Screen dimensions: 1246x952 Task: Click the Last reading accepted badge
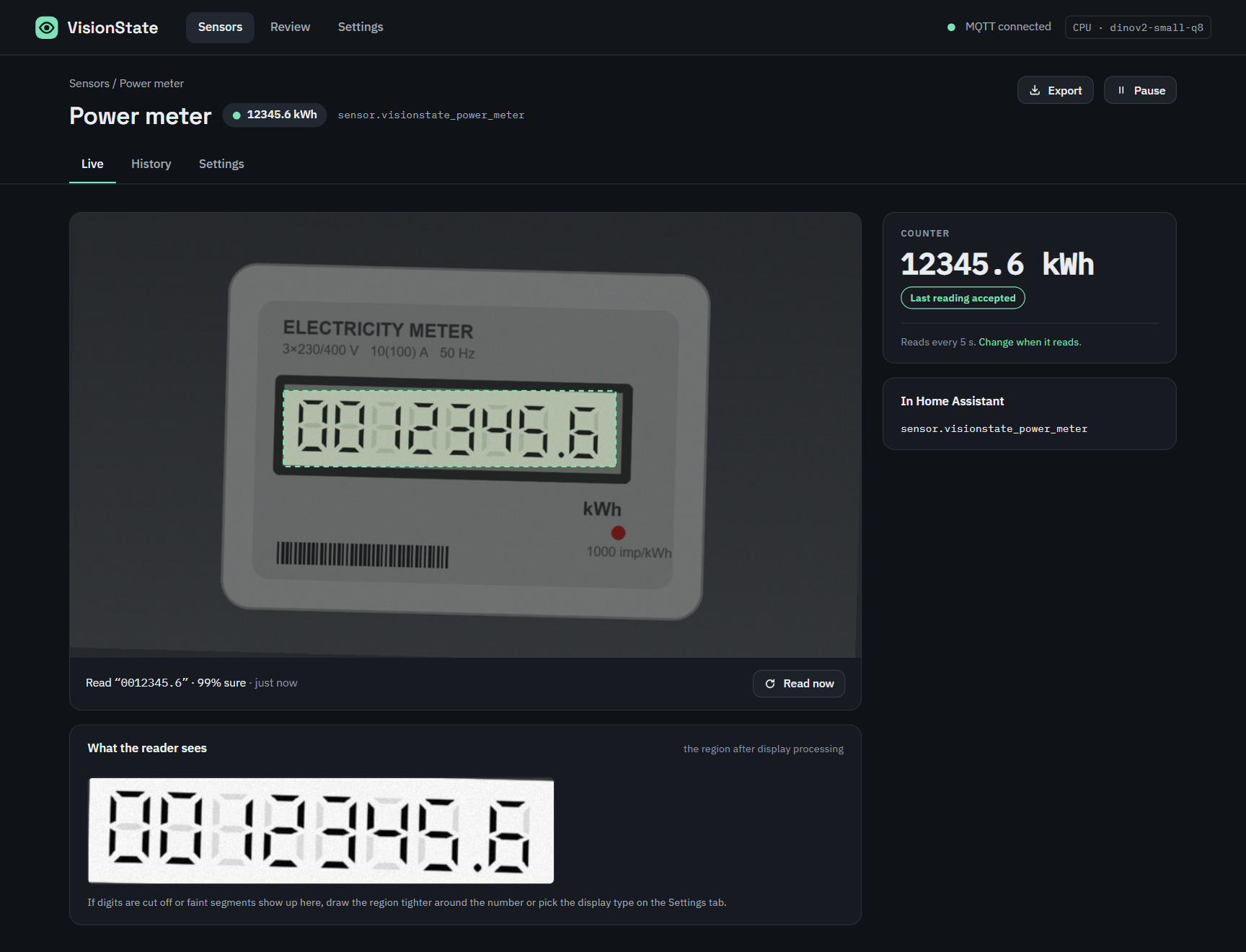tap(963, 298)
